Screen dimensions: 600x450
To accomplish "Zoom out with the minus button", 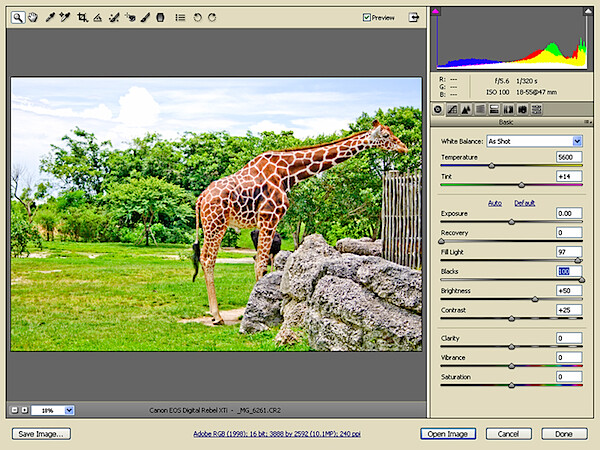I will tap(15, 410).
